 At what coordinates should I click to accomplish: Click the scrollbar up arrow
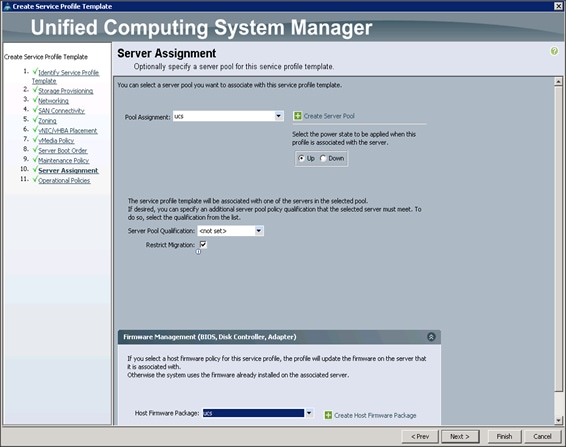click(558, 82)
